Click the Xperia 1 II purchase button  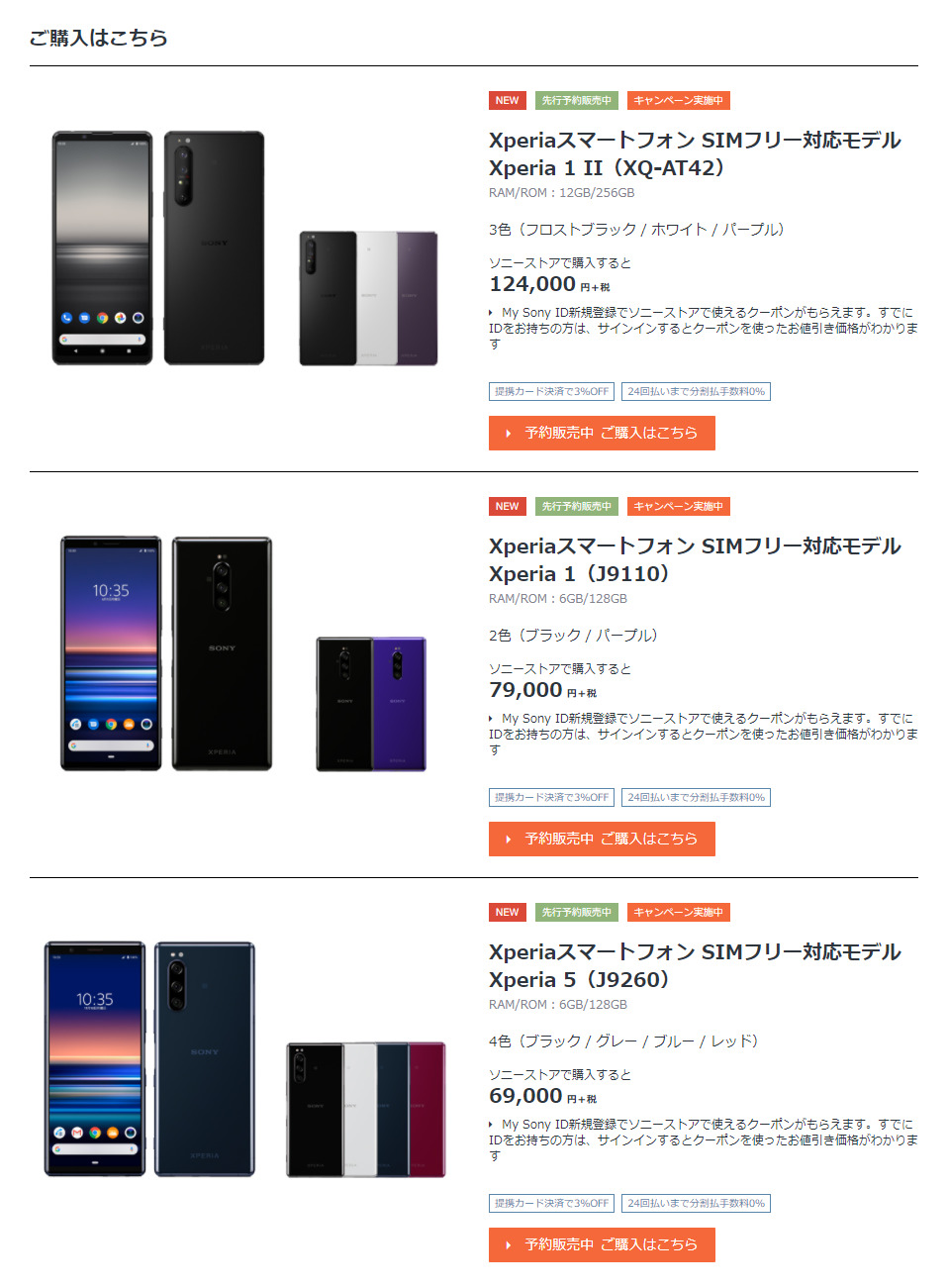pyautogui.click(x=602, y=433)
